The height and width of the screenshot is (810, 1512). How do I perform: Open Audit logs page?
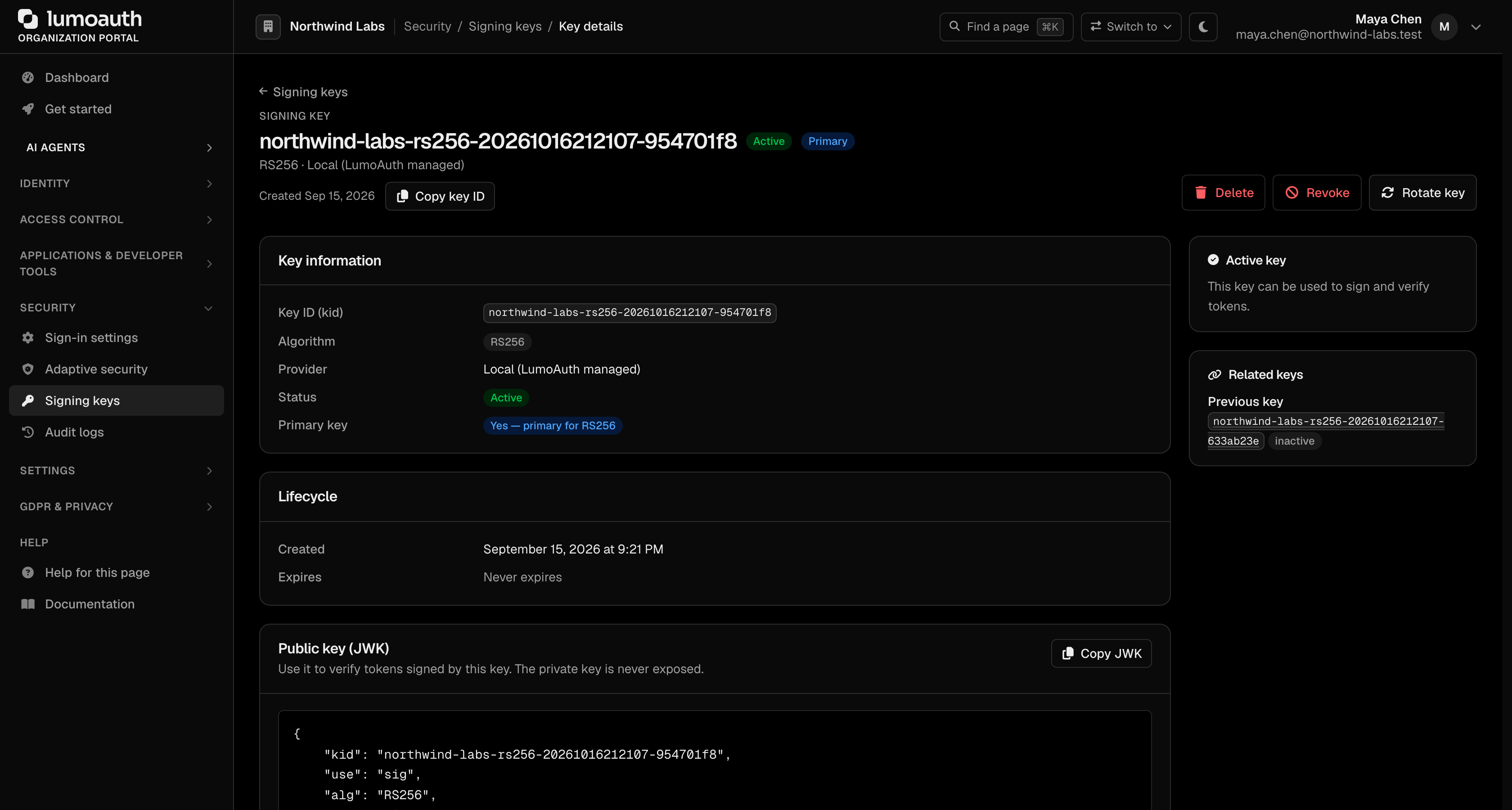pyautogui.click(x=116, y=432)
